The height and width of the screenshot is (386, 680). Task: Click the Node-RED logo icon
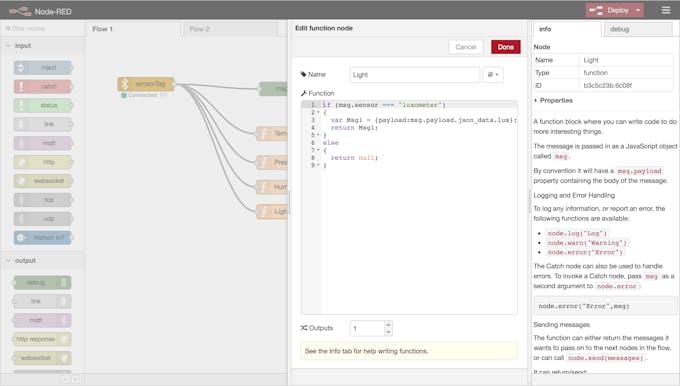coord(20,11)
